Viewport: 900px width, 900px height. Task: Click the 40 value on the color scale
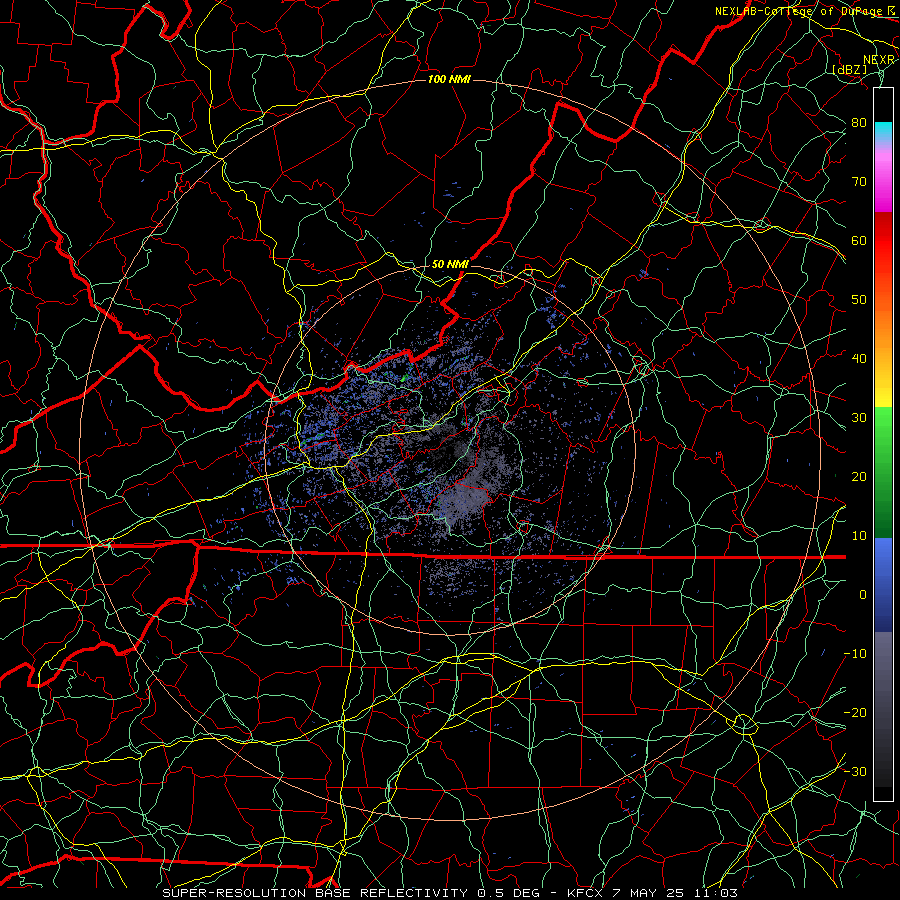(859, 359)
